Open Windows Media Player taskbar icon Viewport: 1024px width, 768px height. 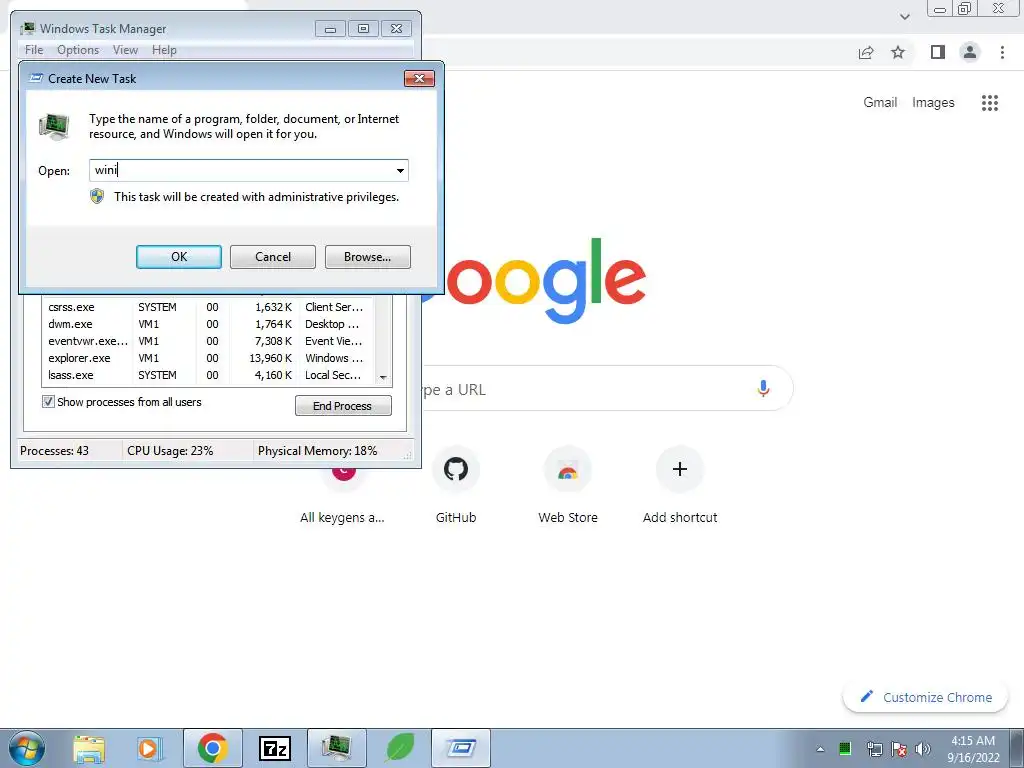pyautogui.click(x=148, y=748)
